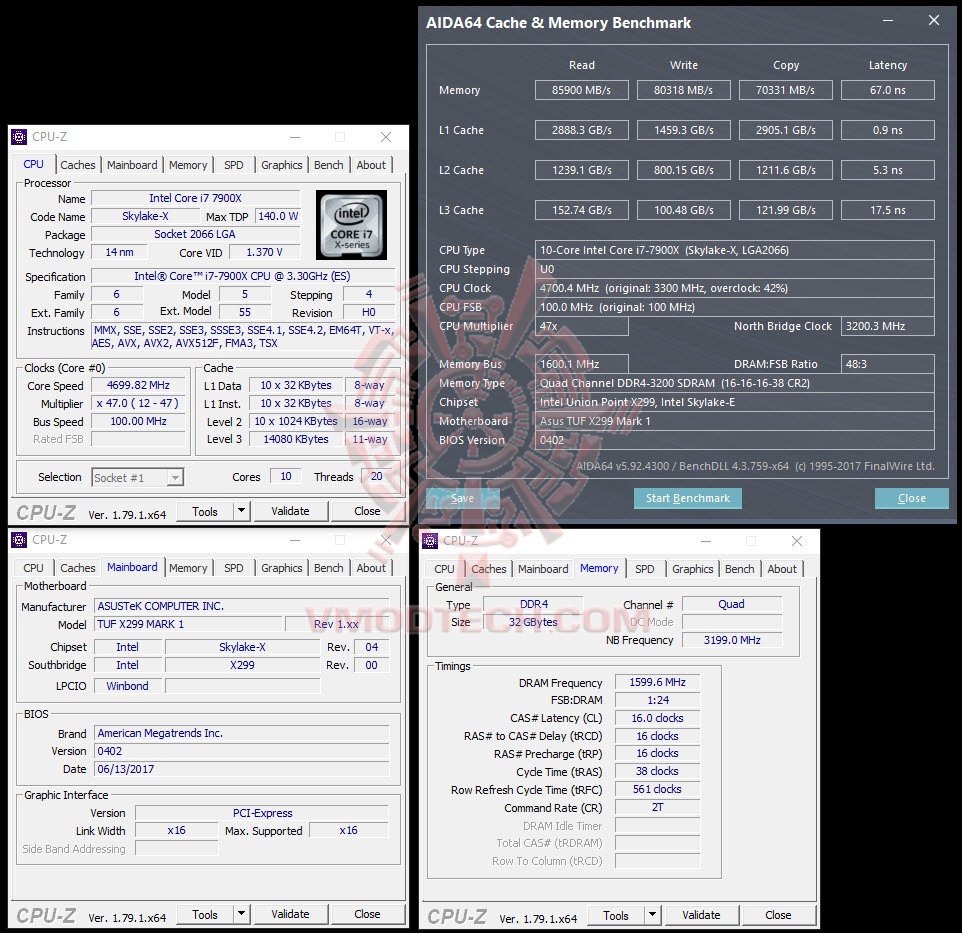This screenshot has height=933, width=962.
Task: Click the CPU-Z app icon in Mainboard window title bar
Action: pyautogui.click(x=20, y=540)
